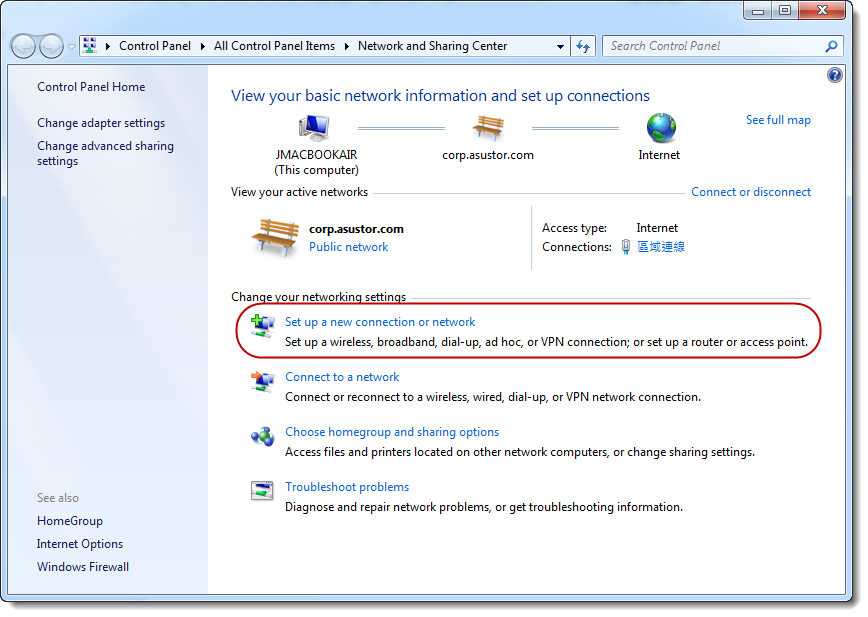The image size is (868, 617).
Task: Click the JMACBOOKAIR computer icon
Action: tap(315, 127)
